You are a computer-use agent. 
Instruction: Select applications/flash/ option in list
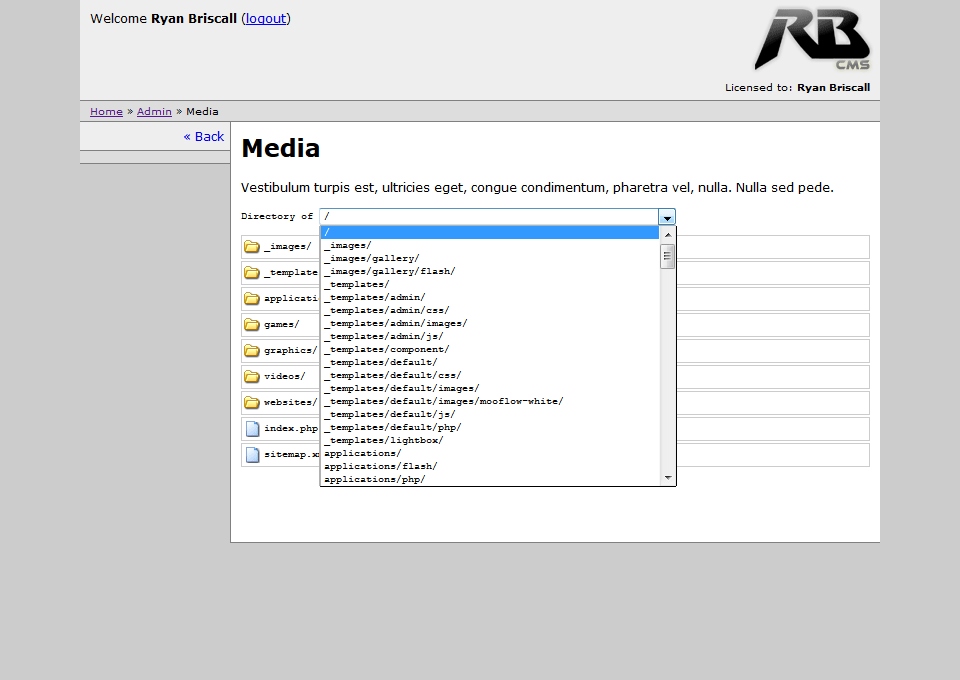(x=380, y=466)
